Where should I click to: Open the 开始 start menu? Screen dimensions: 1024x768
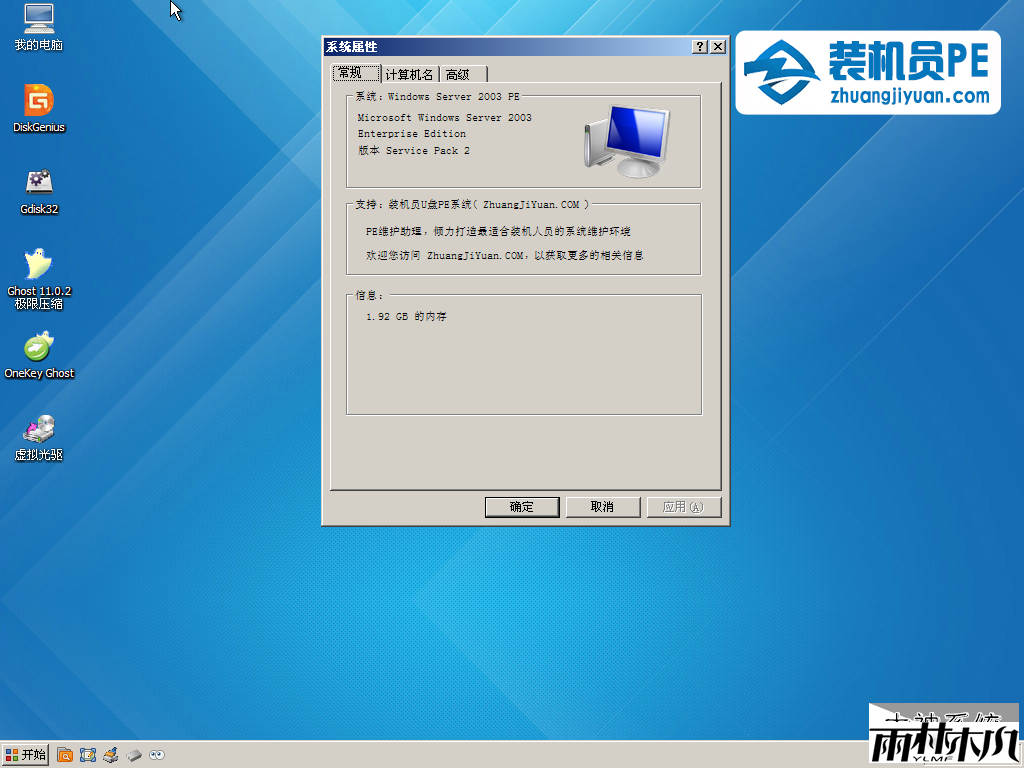tap(26, 755)
